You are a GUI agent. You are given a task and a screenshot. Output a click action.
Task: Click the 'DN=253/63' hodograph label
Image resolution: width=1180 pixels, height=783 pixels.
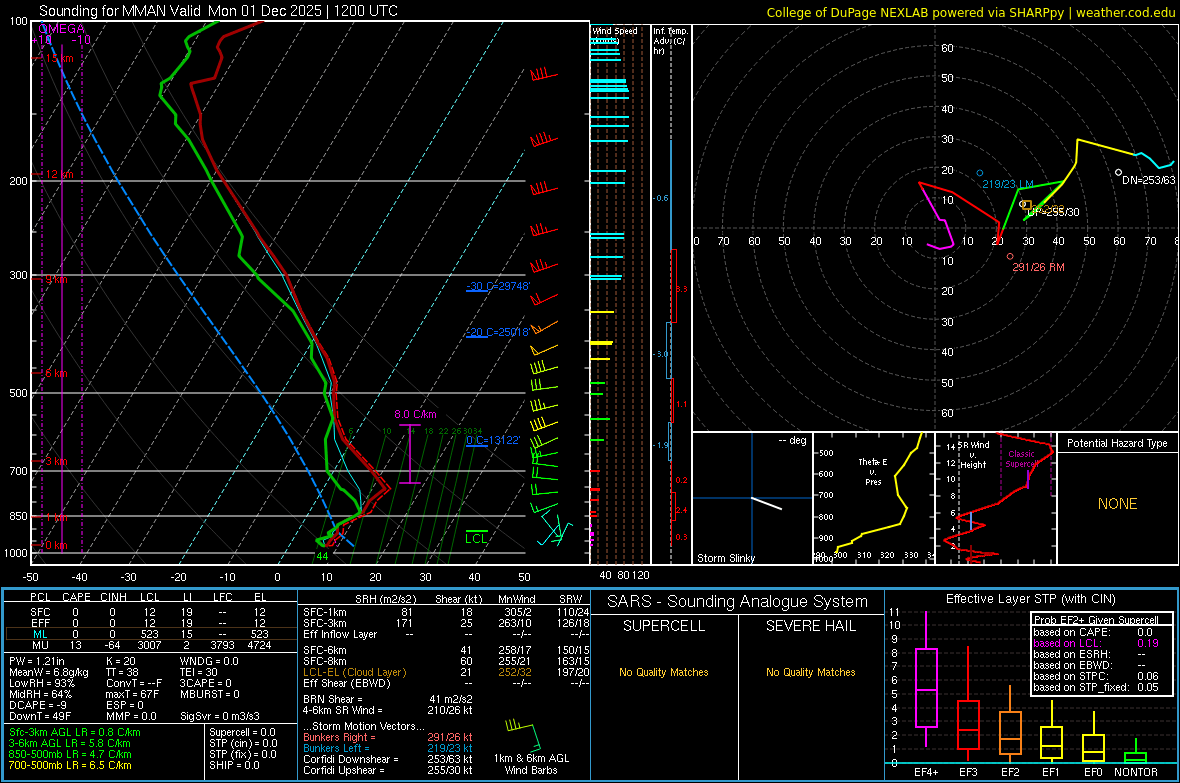click(1148, 180)
